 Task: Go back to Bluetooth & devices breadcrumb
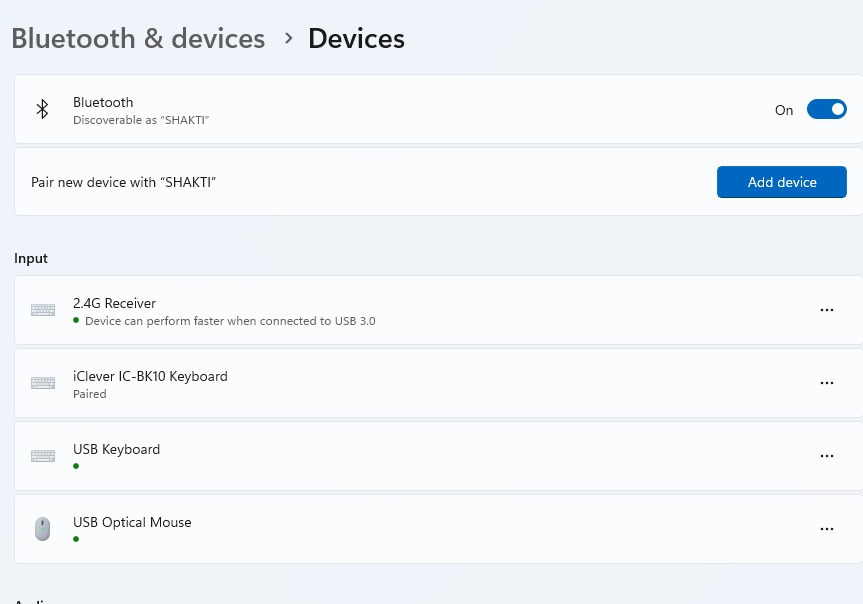[138, 39]
